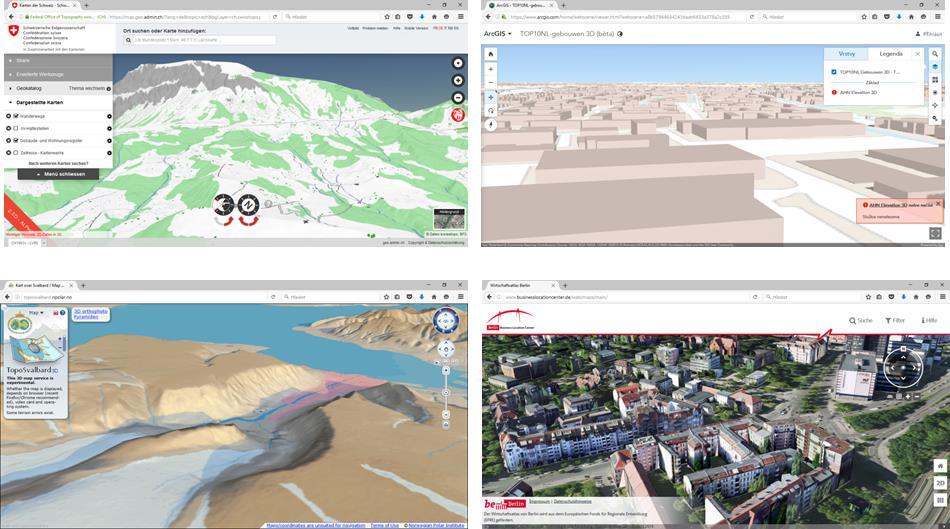Dismiss AHN Elevation 3D error notification
The height and width of the screenshot is (529, 950).
[938, 204]
